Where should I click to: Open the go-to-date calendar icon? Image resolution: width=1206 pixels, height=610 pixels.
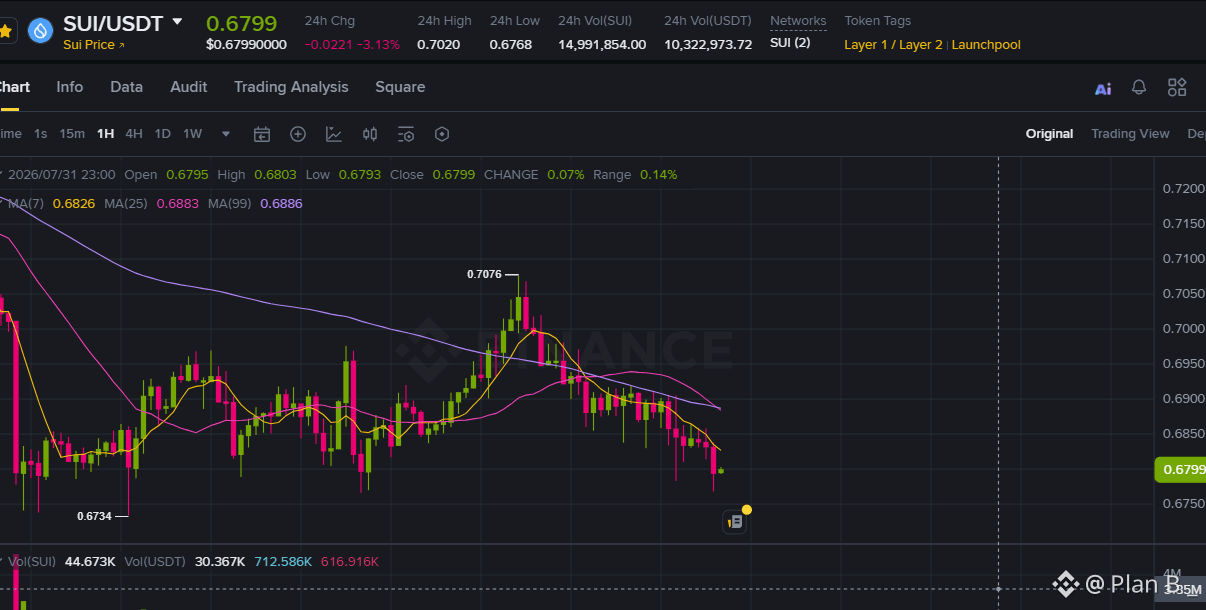pos(262,134)
